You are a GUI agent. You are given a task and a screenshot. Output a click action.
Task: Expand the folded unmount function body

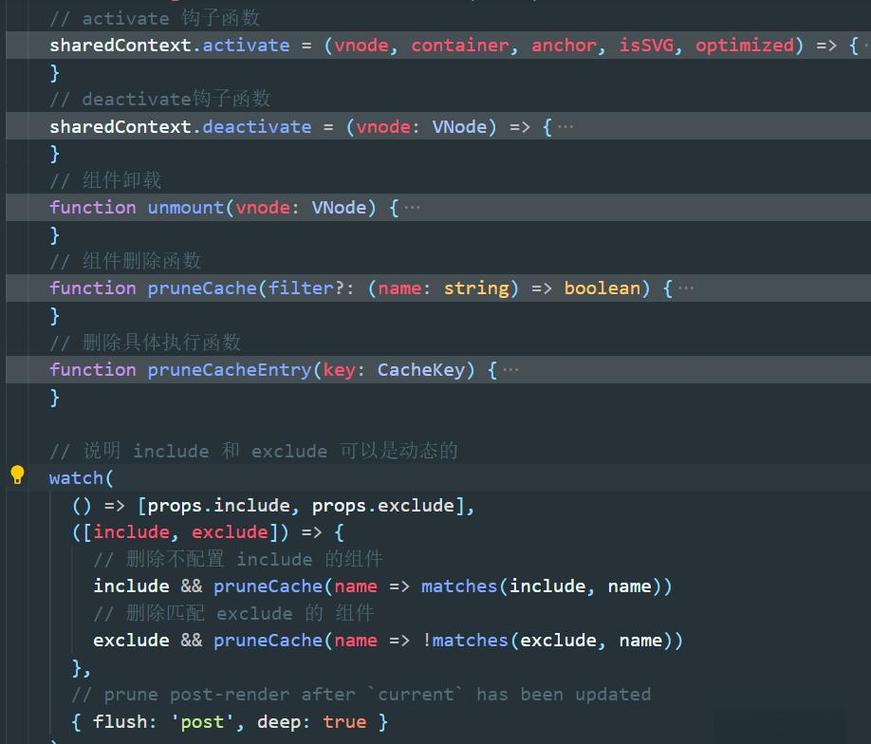coord(412,208)
